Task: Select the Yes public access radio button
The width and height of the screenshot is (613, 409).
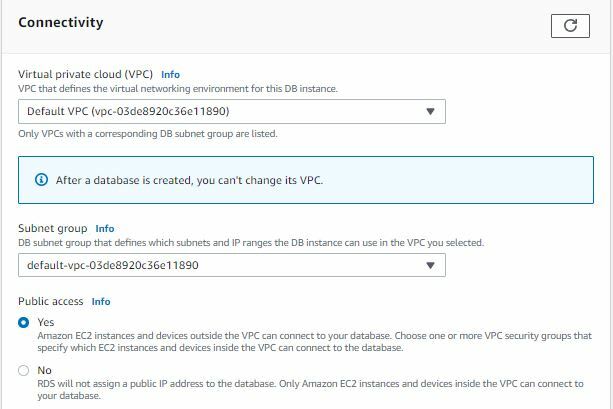Action: tap(23, 323)
